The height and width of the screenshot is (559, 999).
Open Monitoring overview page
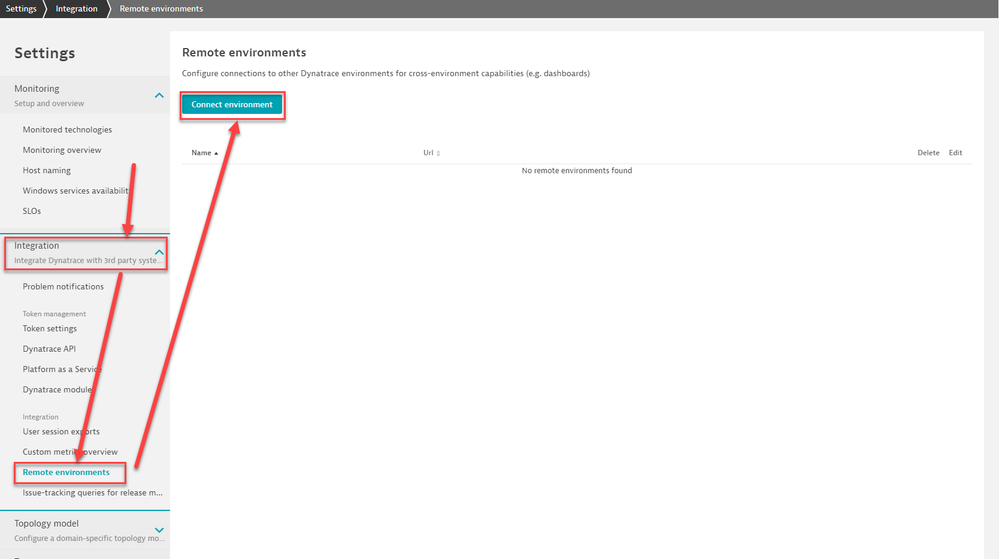(x=62, y=150)
